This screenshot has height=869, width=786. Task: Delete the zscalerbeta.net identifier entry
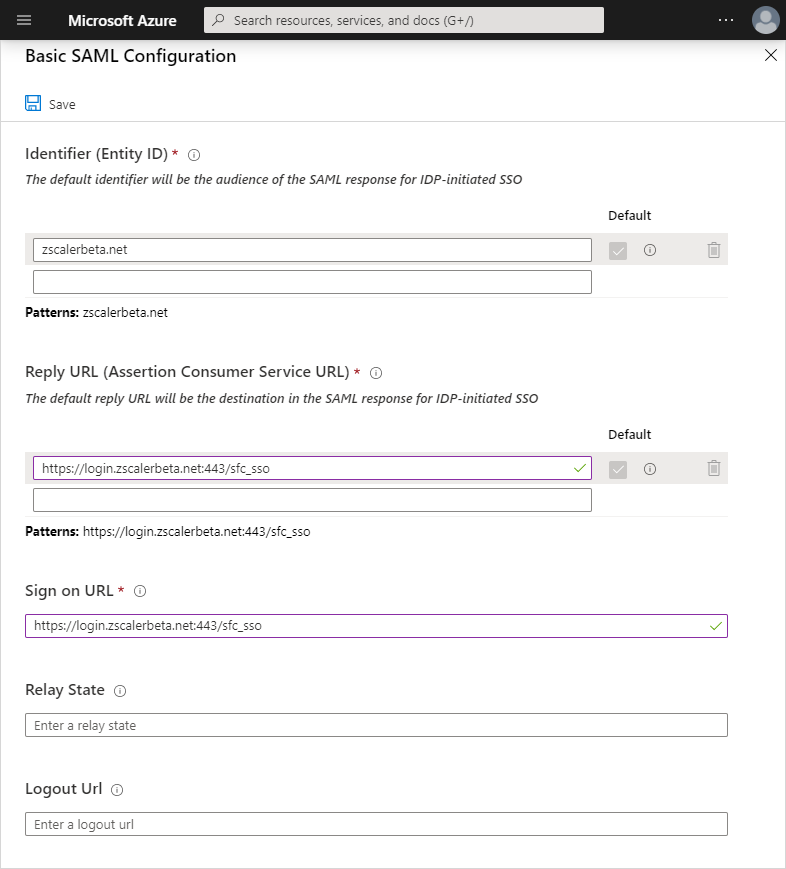pyautogui.click(x=713, y=250)
